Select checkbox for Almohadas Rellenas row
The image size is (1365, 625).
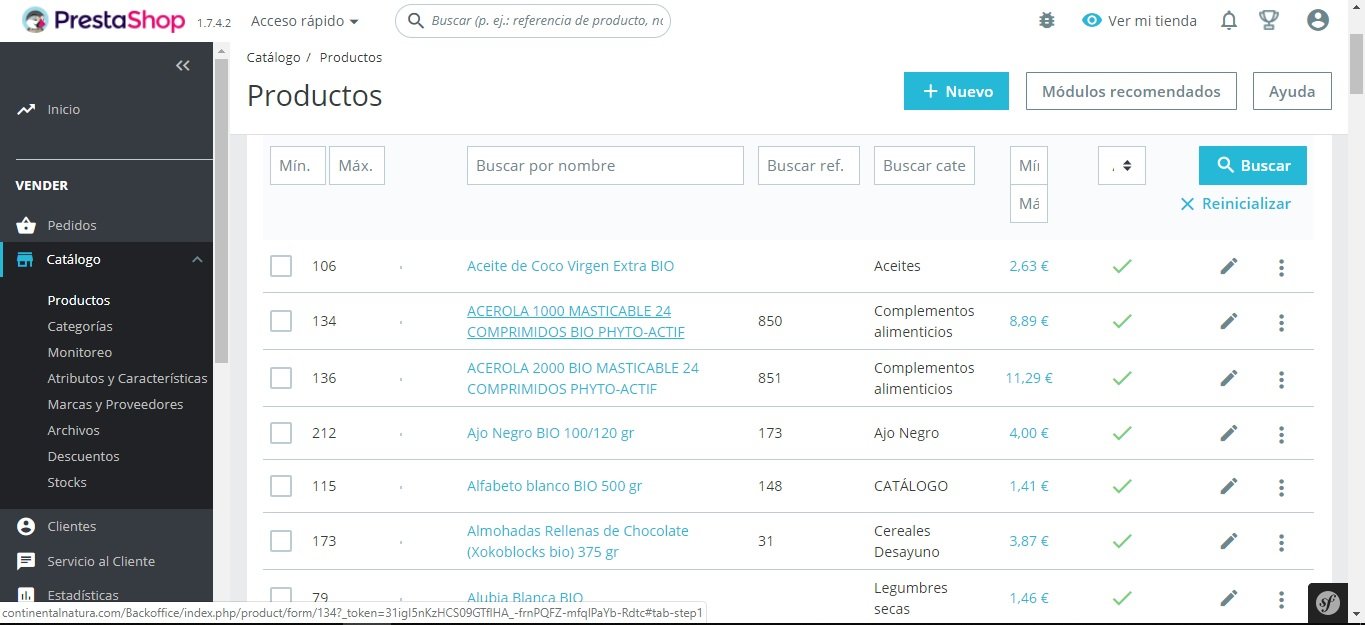tap(281, 541)
